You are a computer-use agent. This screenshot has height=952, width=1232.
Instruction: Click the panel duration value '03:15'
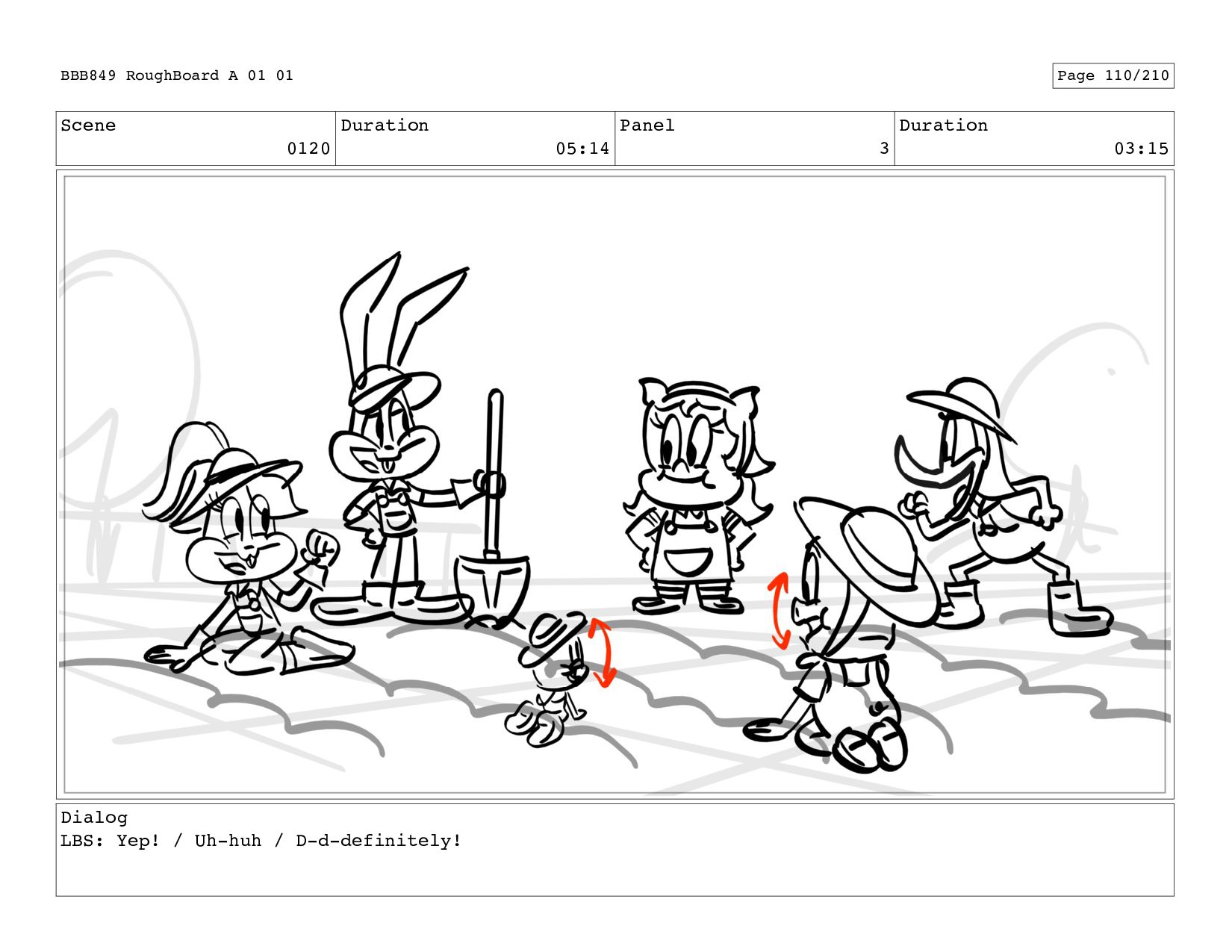point(1141,149)
